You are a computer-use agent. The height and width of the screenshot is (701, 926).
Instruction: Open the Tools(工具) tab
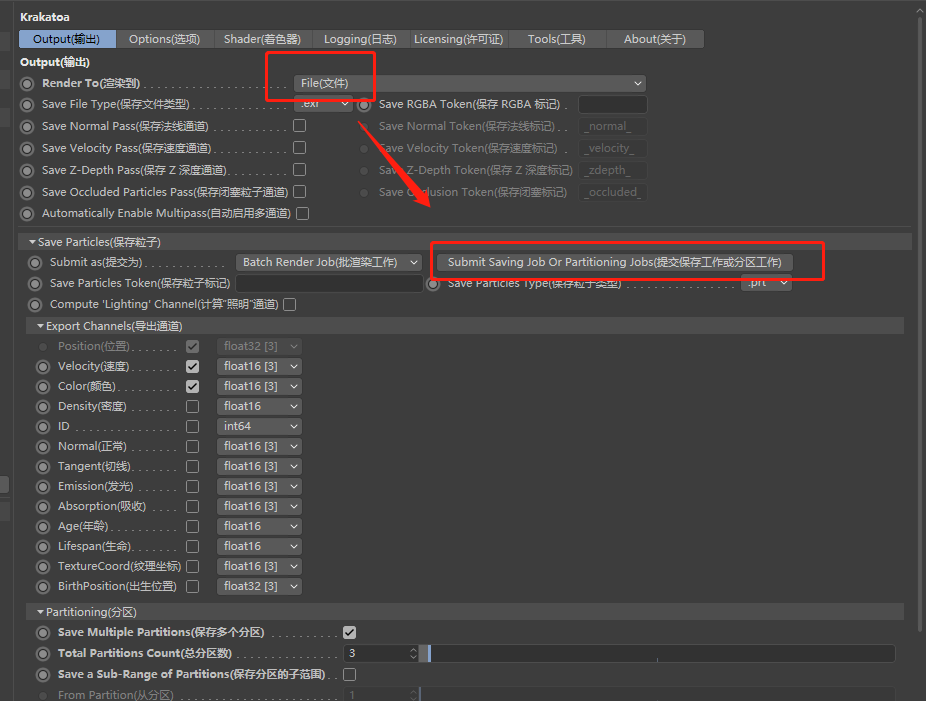[x=556, y=39]
